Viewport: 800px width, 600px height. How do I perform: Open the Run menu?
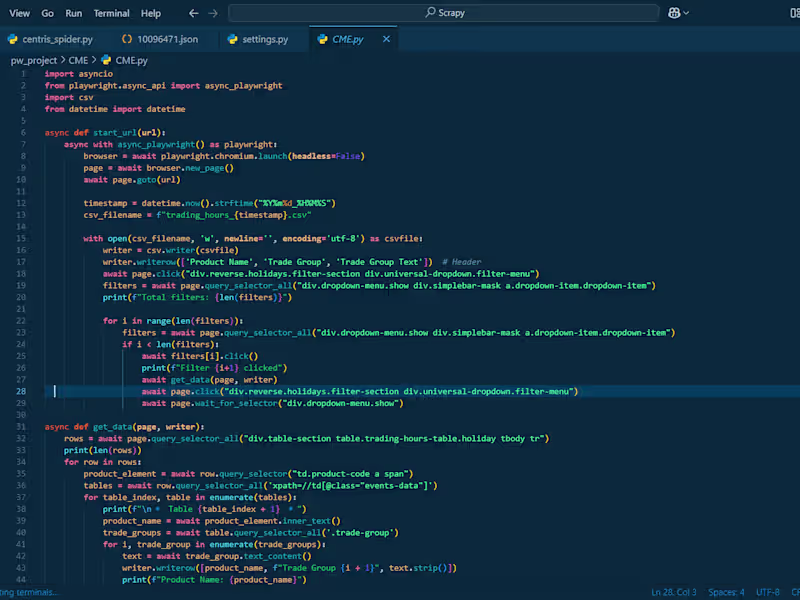coord(73,13)
